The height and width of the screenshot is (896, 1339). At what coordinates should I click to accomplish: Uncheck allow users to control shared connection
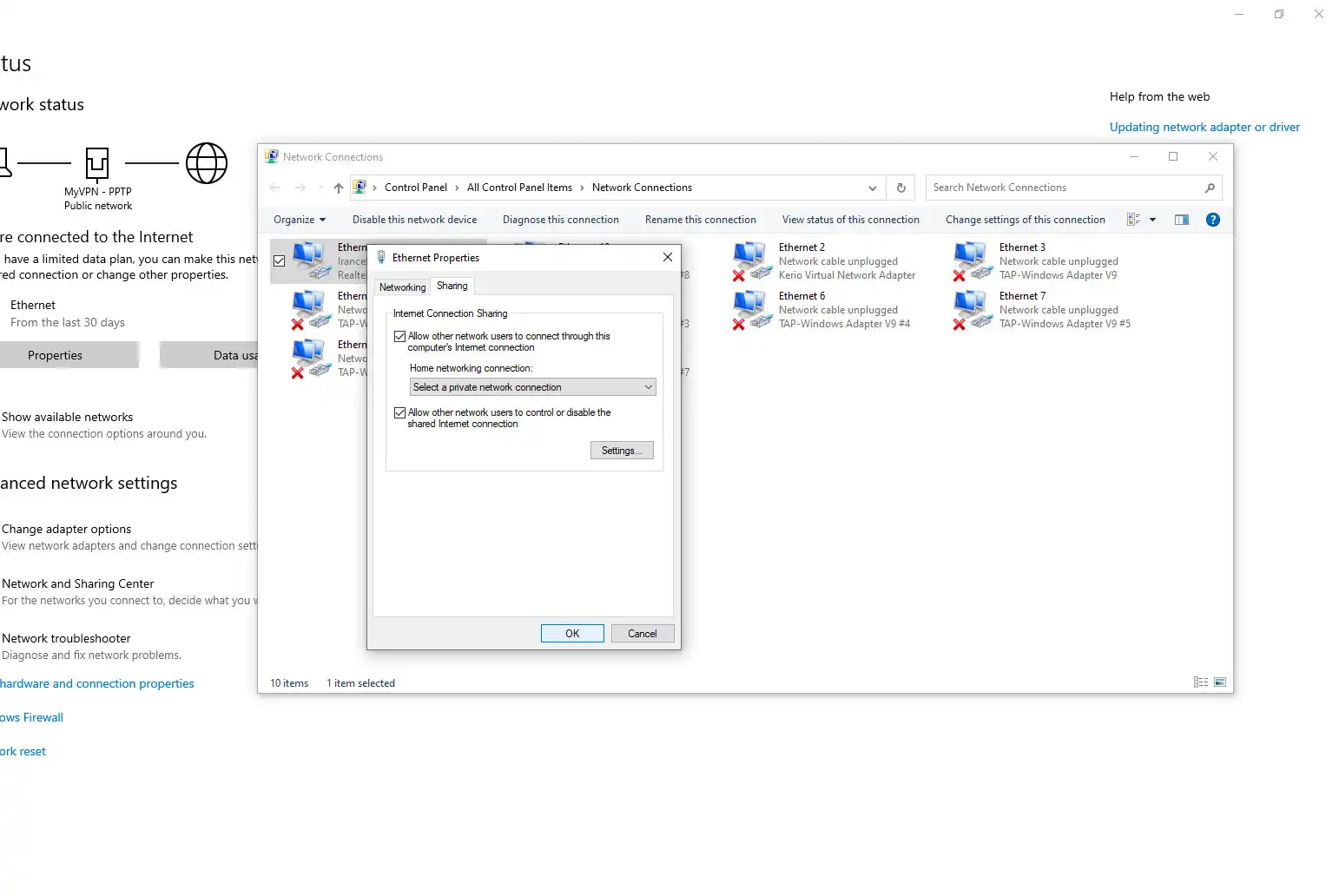400,412
